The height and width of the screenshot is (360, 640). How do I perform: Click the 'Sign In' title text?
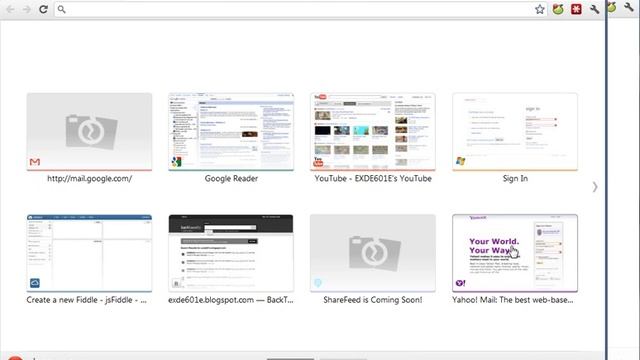(515, 178)
